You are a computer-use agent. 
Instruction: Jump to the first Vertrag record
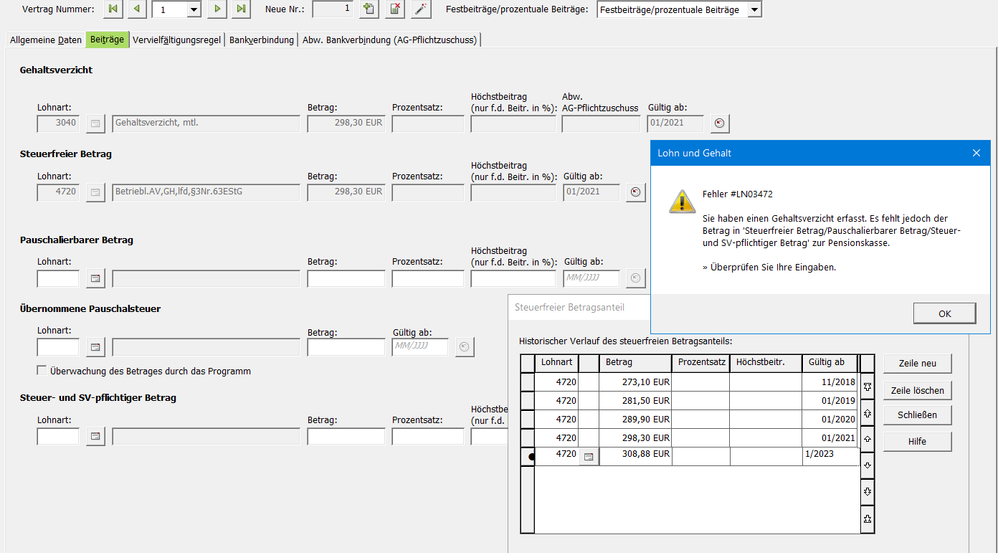(x=113, y=9)
